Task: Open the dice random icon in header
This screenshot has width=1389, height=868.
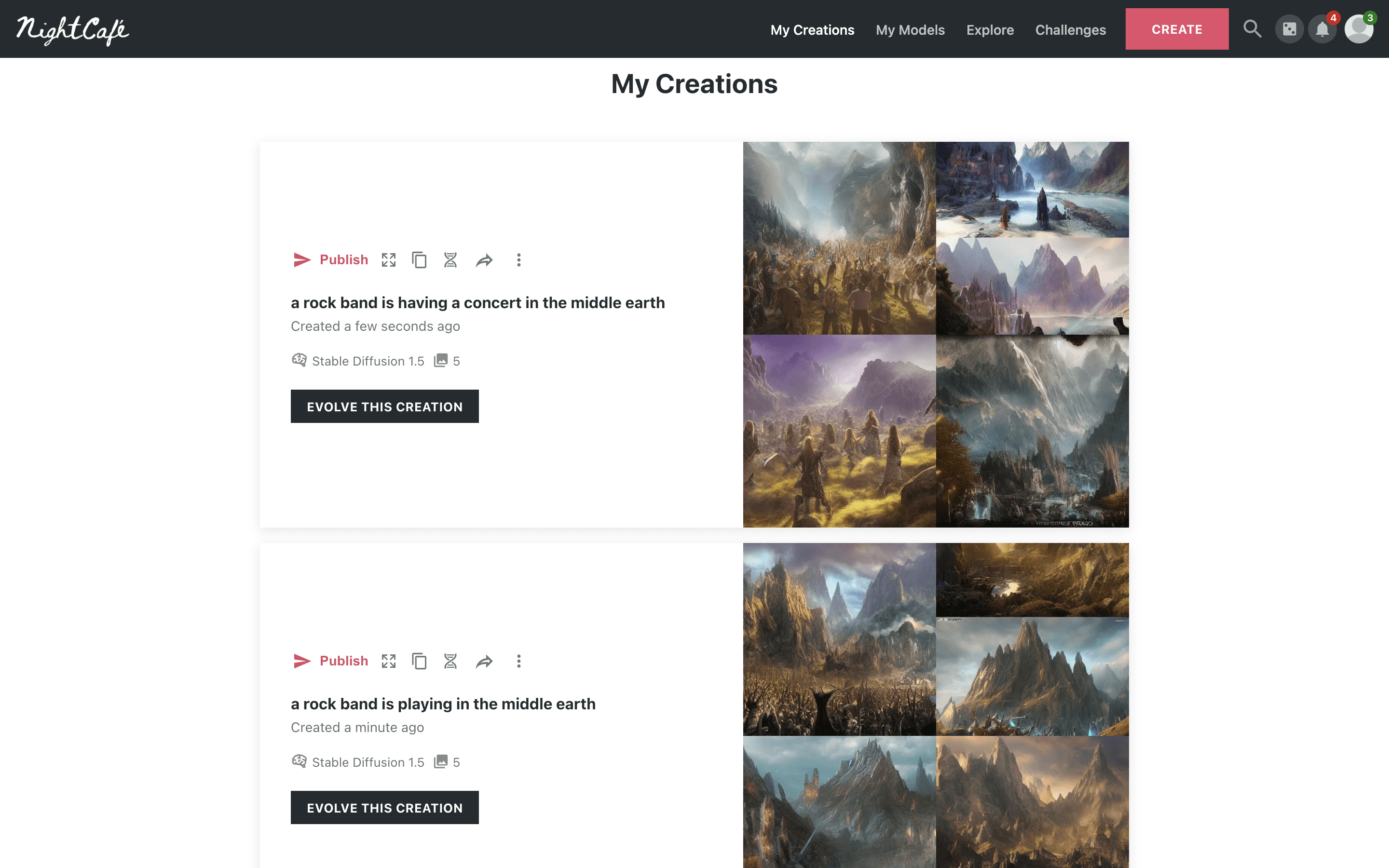Action: (x=1289, y=29)
